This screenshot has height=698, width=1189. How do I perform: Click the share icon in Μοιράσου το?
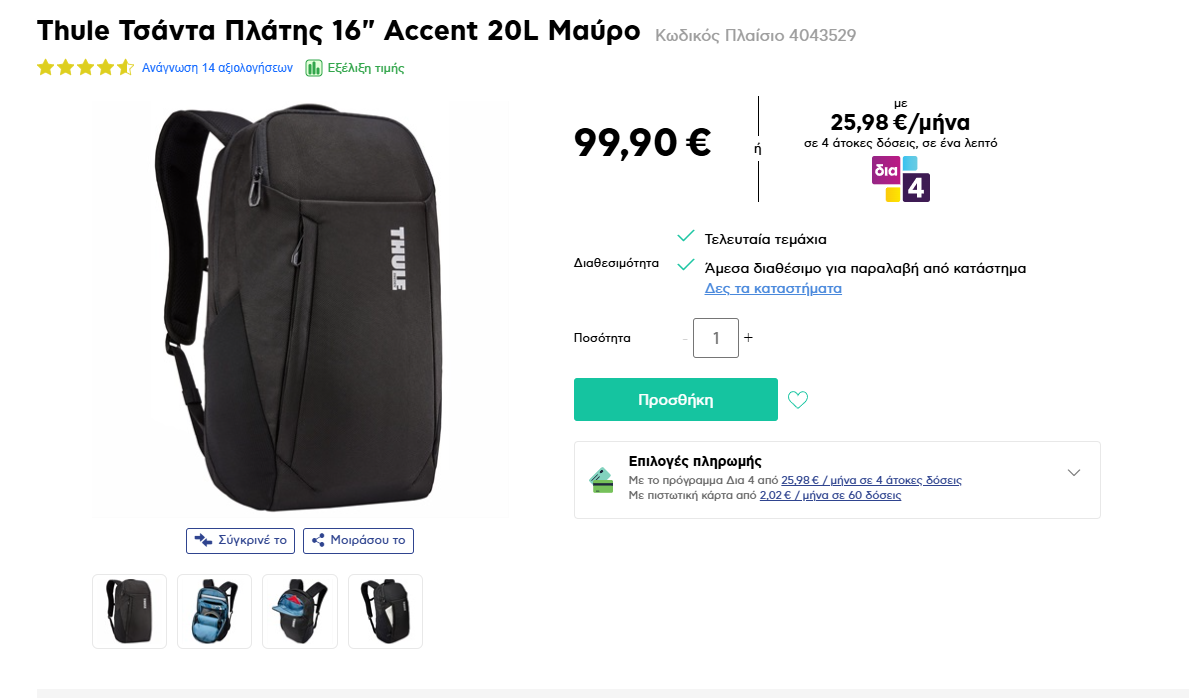point(318,540)
